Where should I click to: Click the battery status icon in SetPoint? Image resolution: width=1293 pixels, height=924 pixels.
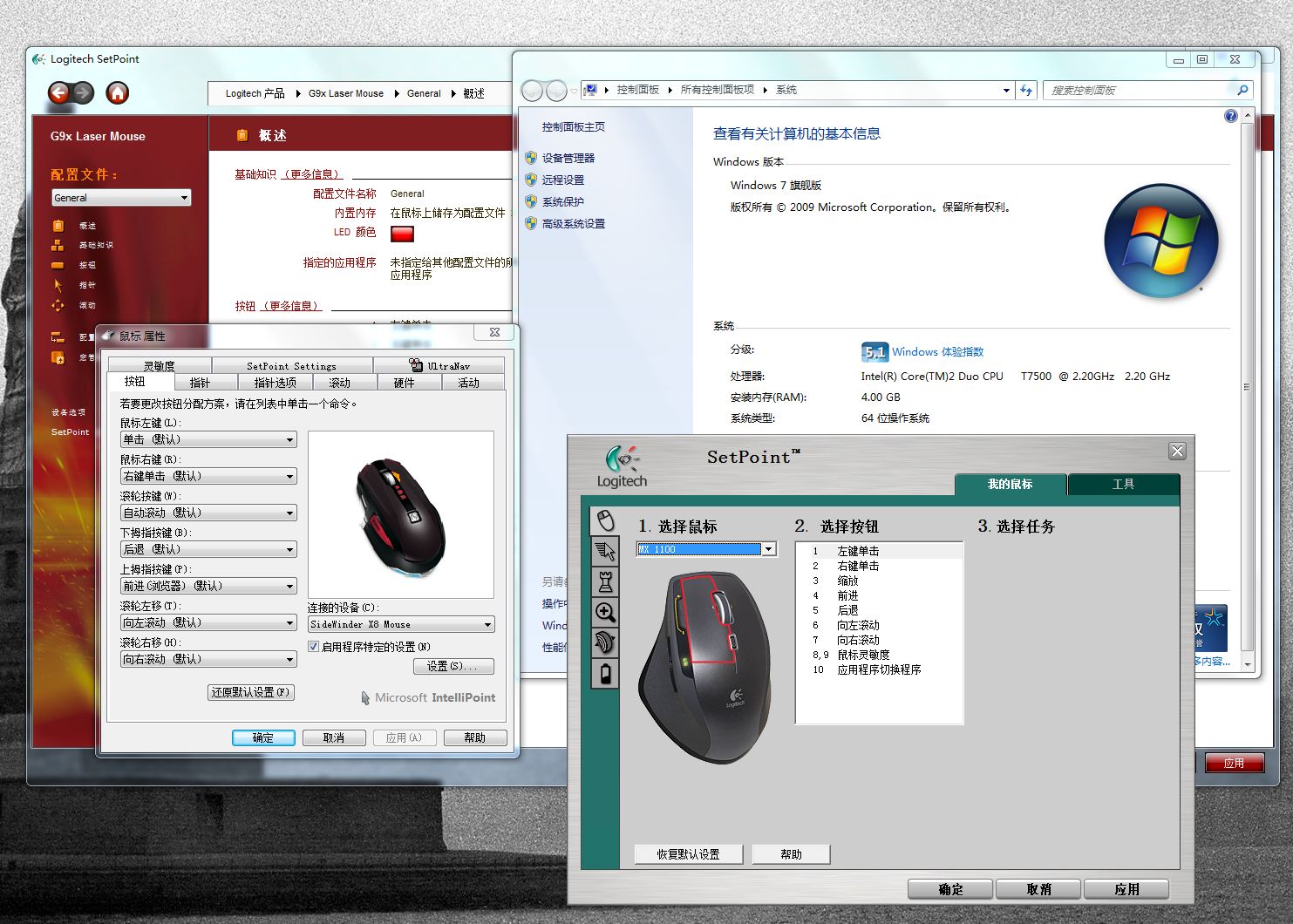pos(605,673)
